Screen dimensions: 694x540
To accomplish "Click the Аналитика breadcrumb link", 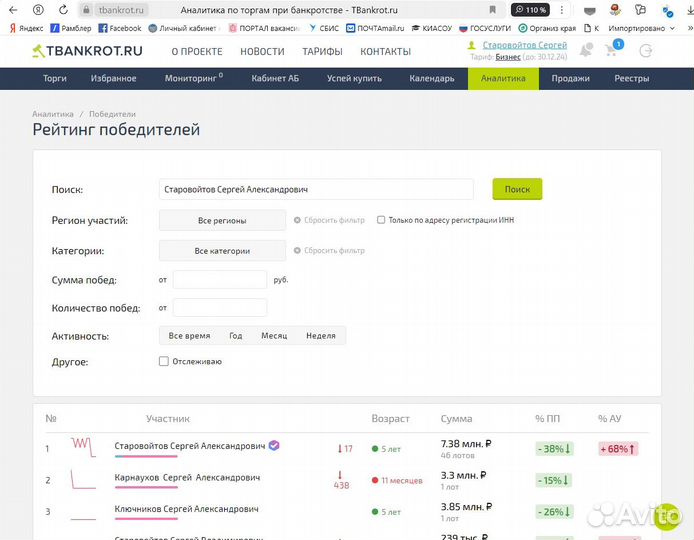I will pyautogui.click(x=53, y=114).
